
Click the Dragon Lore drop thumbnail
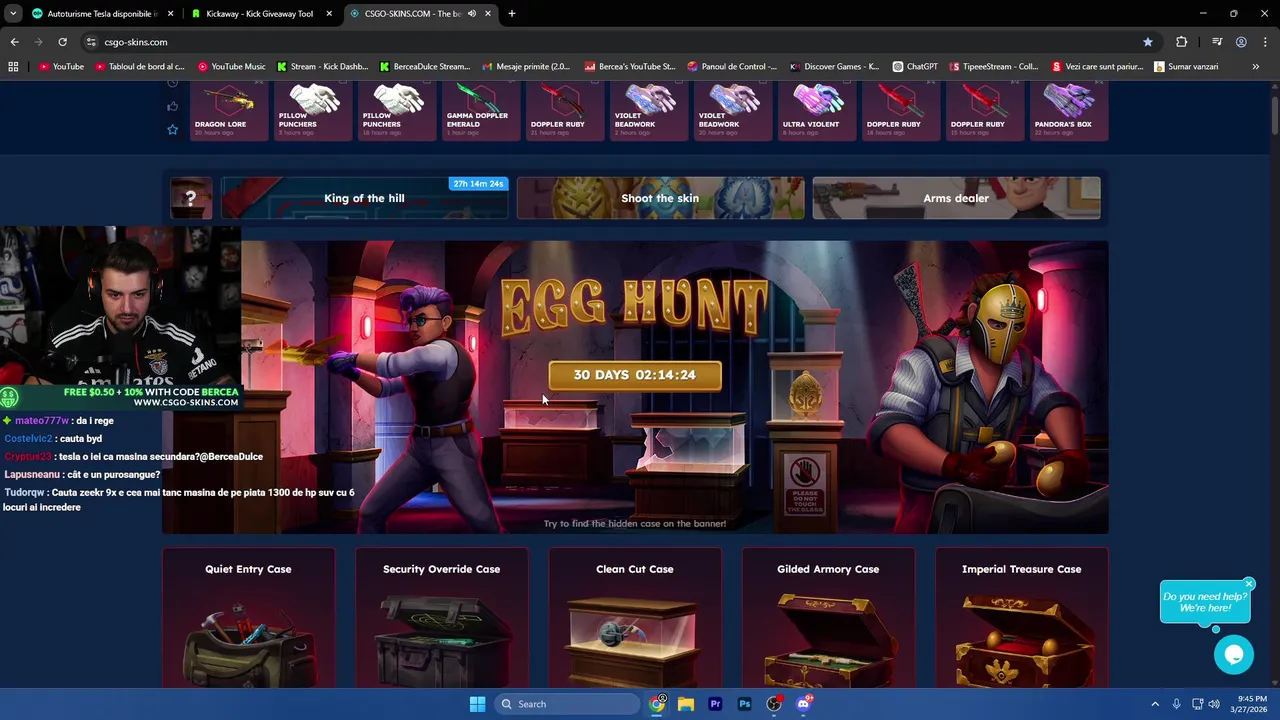coord(230,111)
